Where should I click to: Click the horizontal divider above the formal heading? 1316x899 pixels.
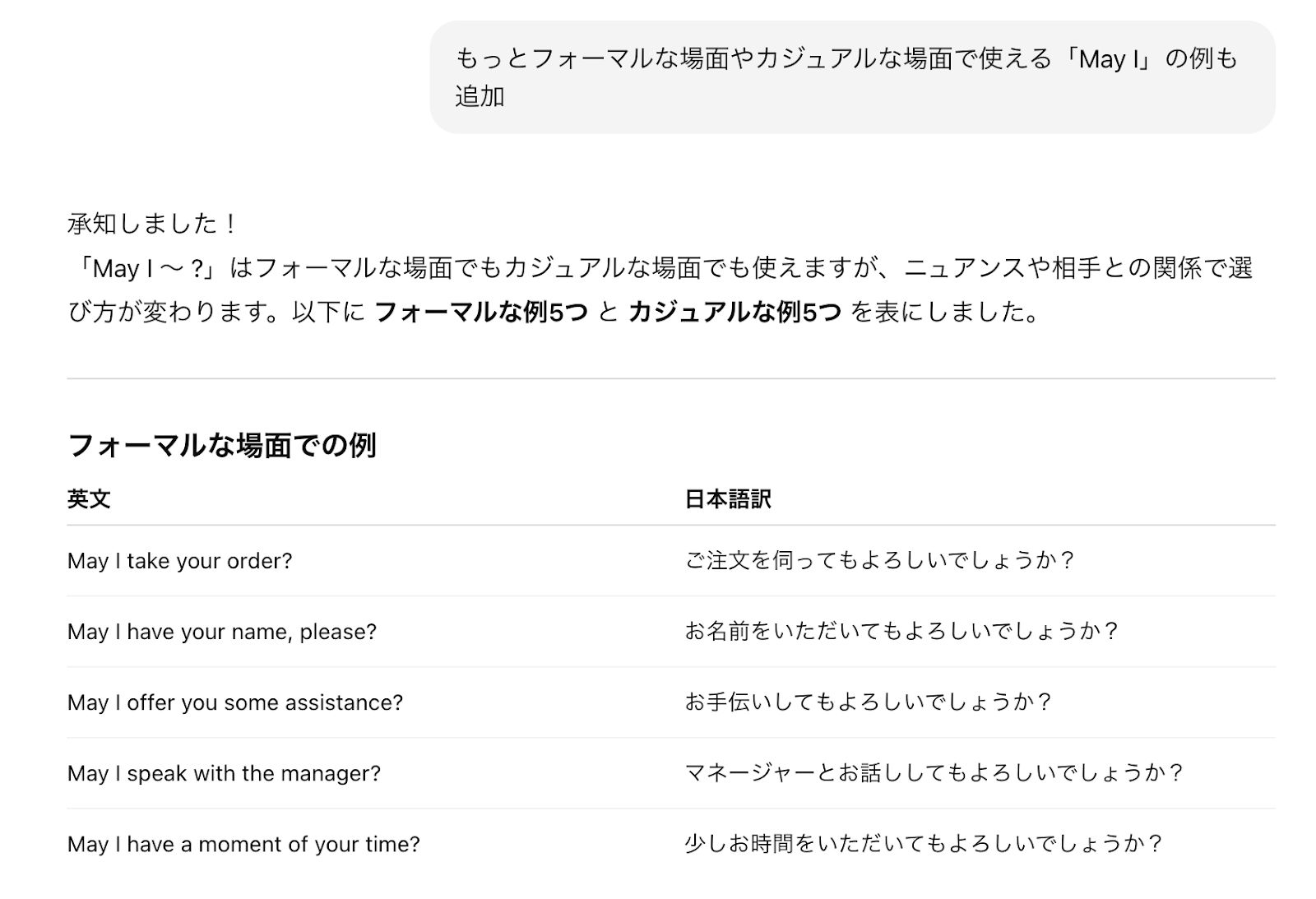(670, 378)
